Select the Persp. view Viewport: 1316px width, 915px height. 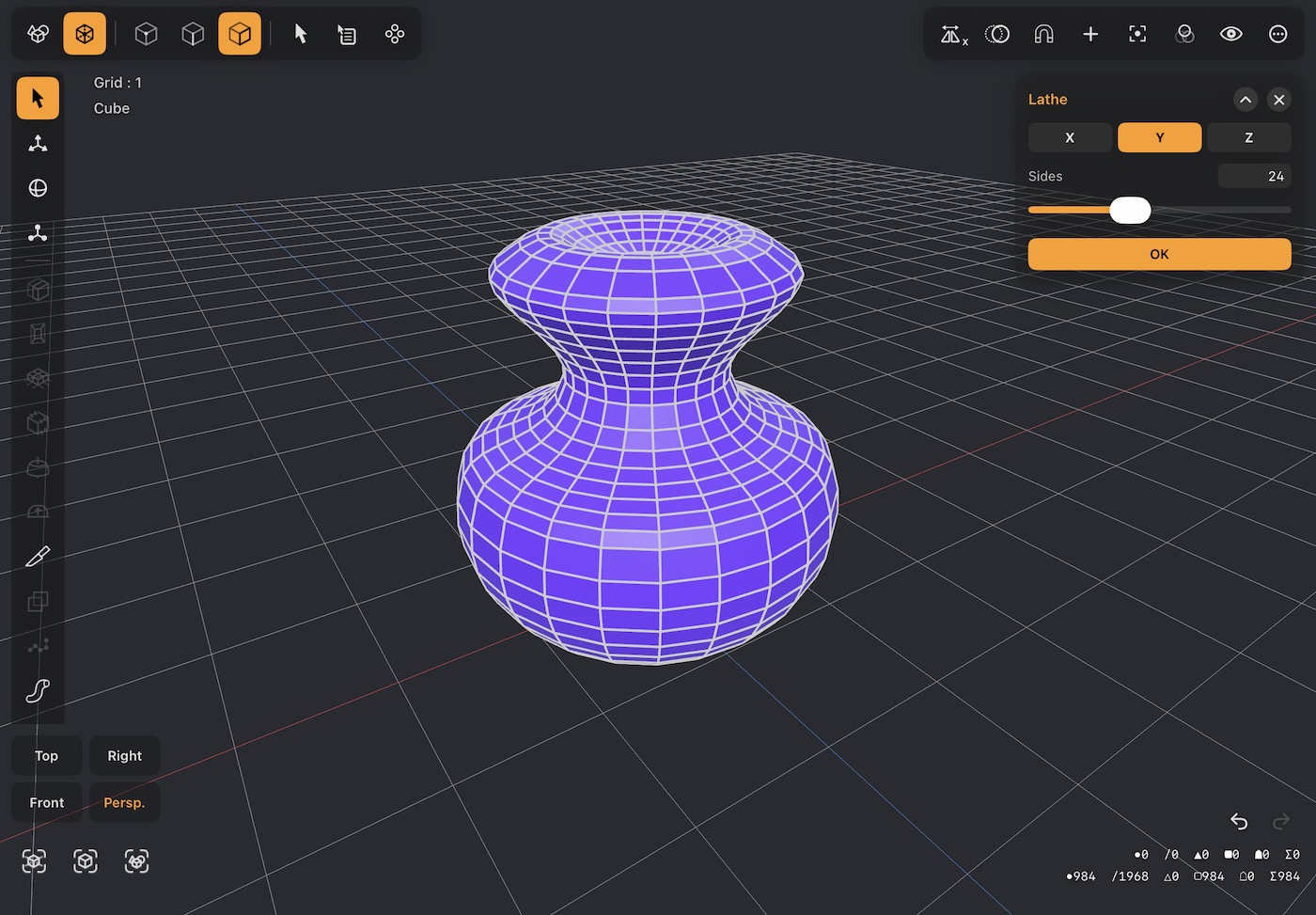pos(125,803)
